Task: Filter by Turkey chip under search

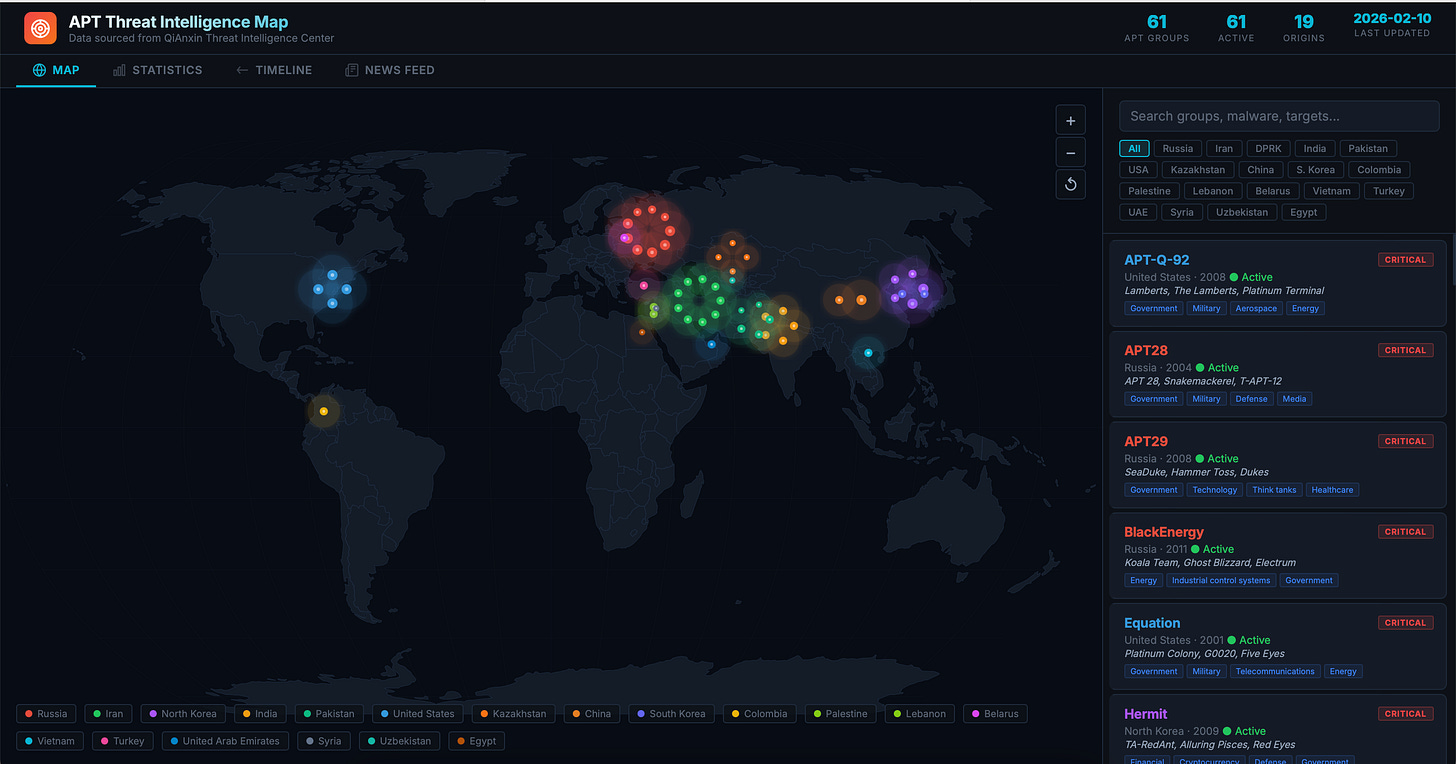Action: pos(1389,191)
